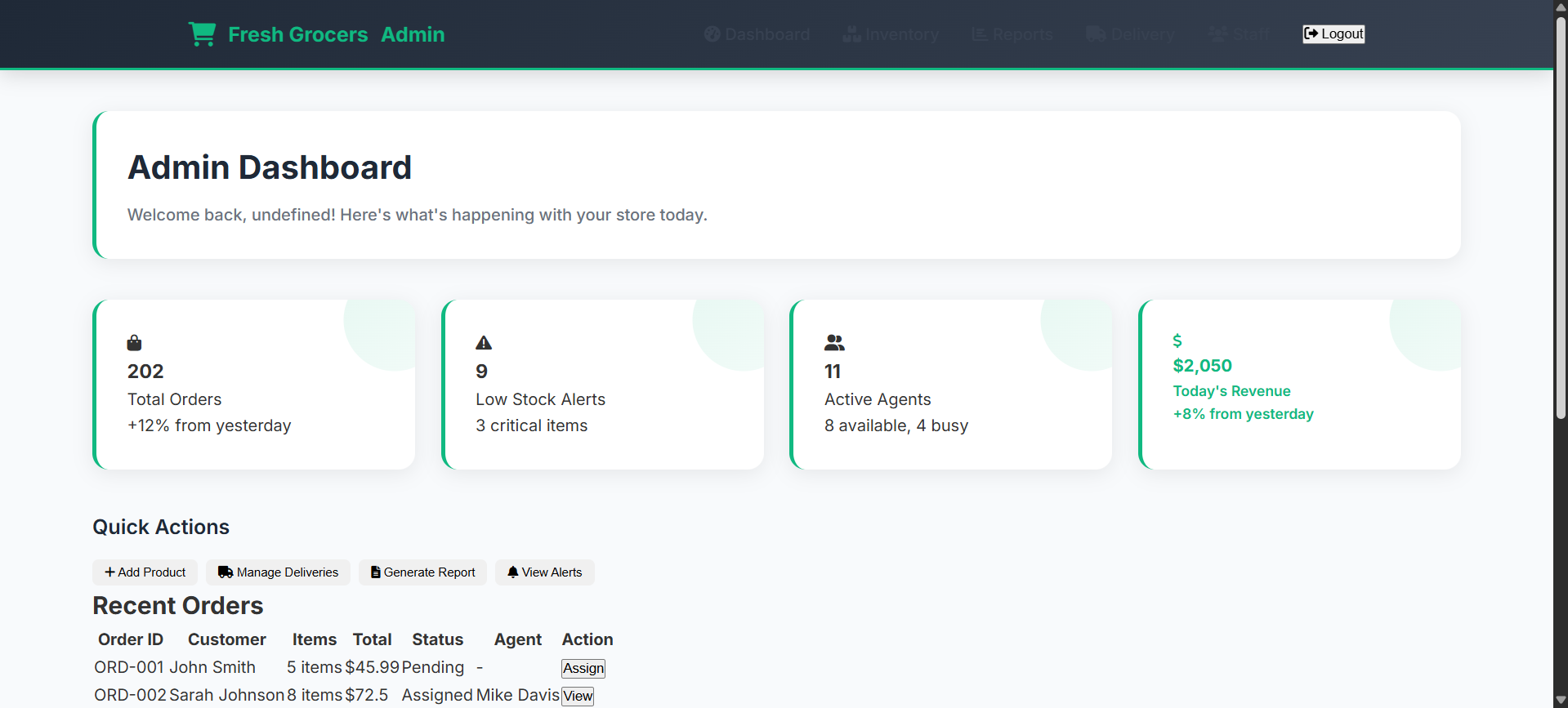Open the Delivery nav item
The height and width of the screenshot is (708, 1568).
[1130, 34]
